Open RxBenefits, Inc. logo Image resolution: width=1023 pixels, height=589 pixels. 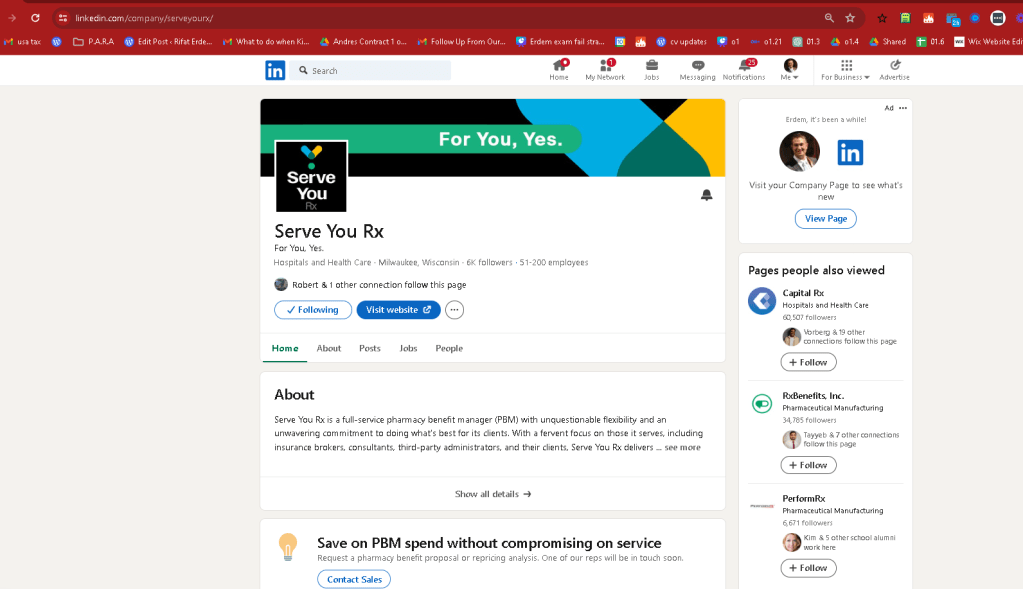tap(762, 404)
